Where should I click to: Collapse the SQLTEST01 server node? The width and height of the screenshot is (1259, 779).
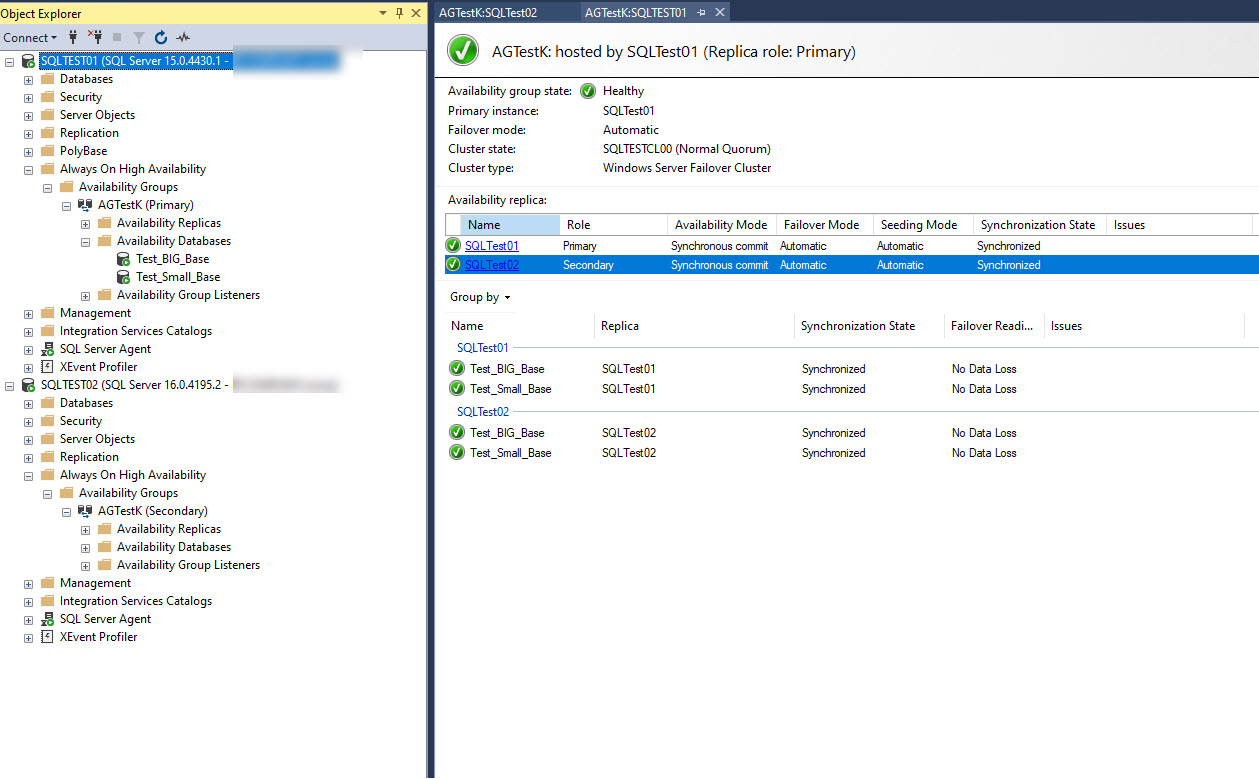(9, 61)
